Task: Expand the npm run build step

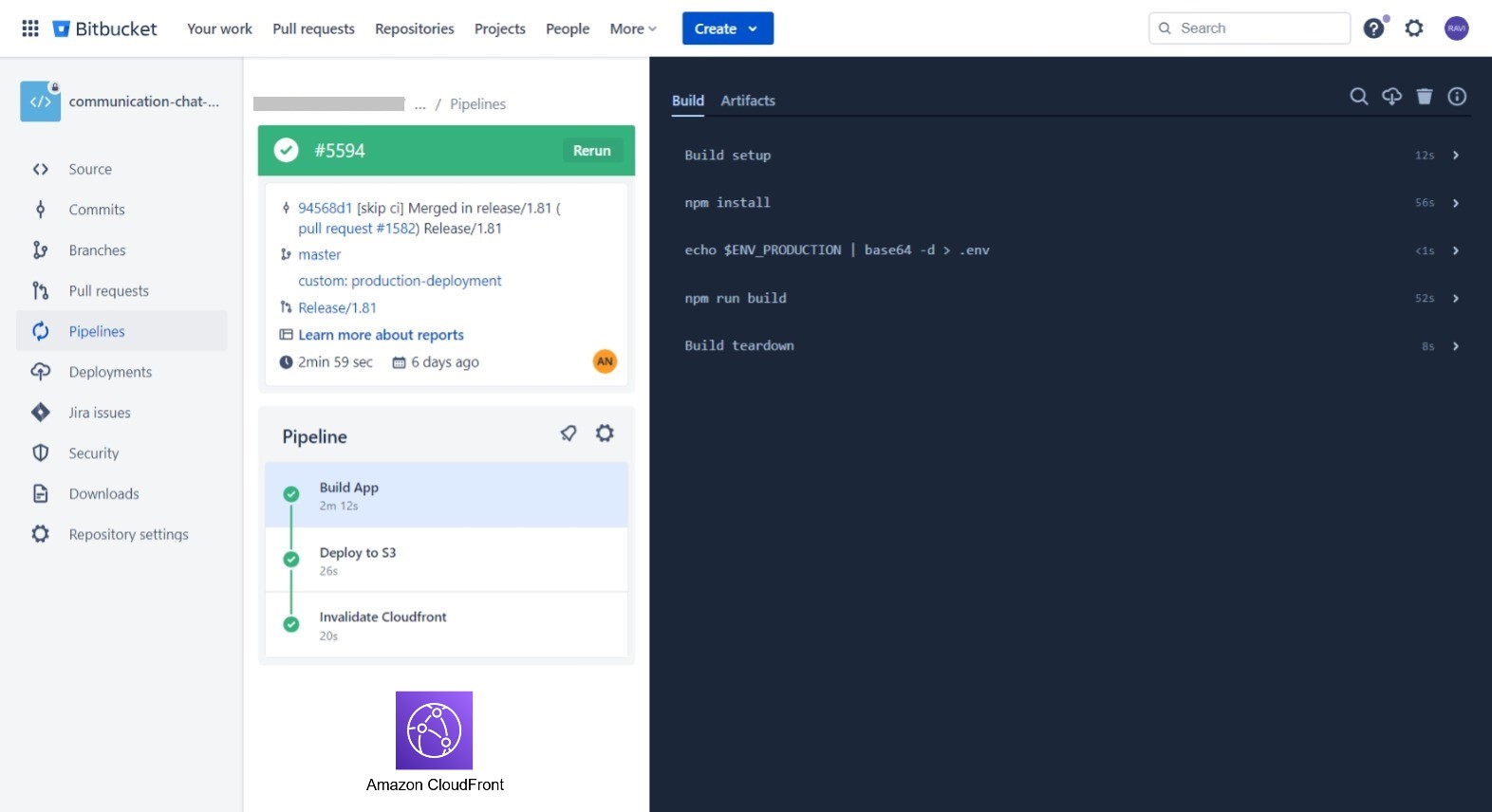Action: pyautogui.click(x=1455, y=299)
